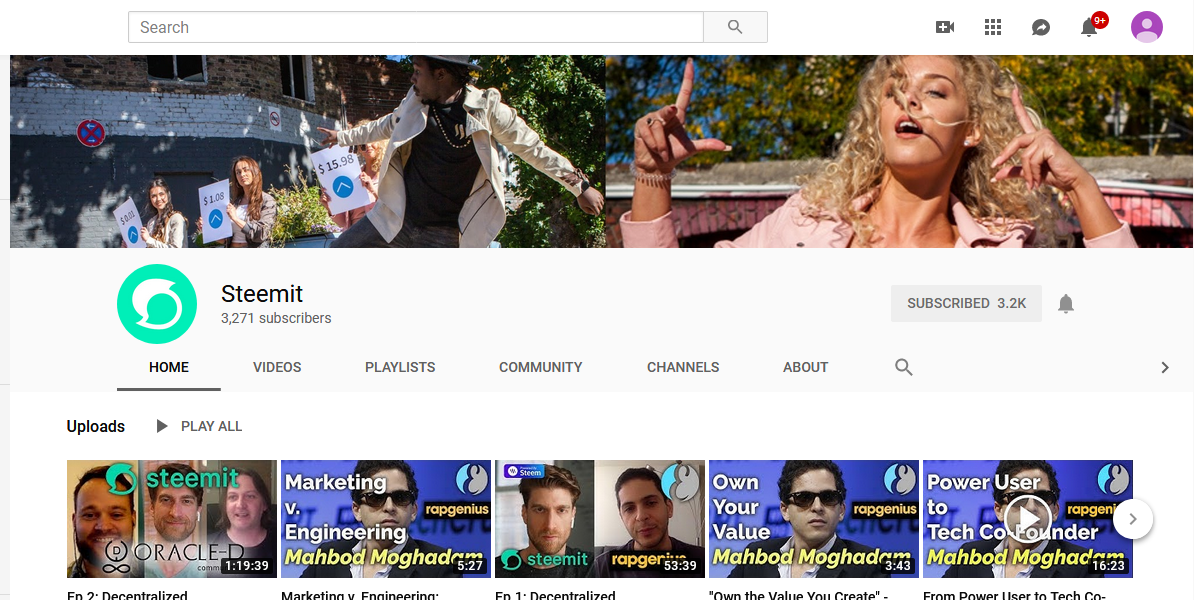Switch to the ABOUT tab
The image size is (1194, 600).
click(806, 367)
